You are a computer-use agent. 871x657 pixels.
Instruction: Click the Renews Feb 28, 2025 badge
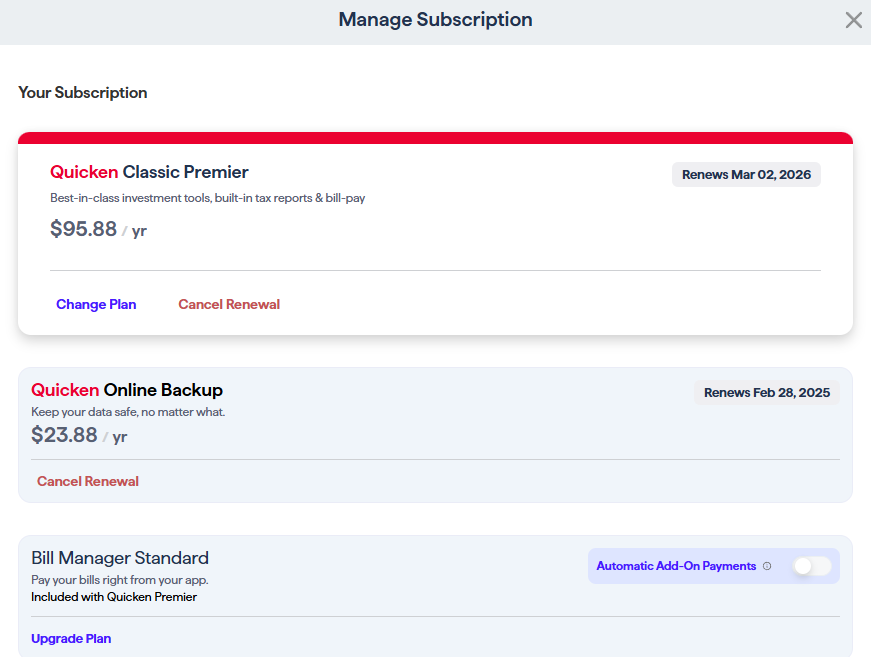[x=767, y=393]
